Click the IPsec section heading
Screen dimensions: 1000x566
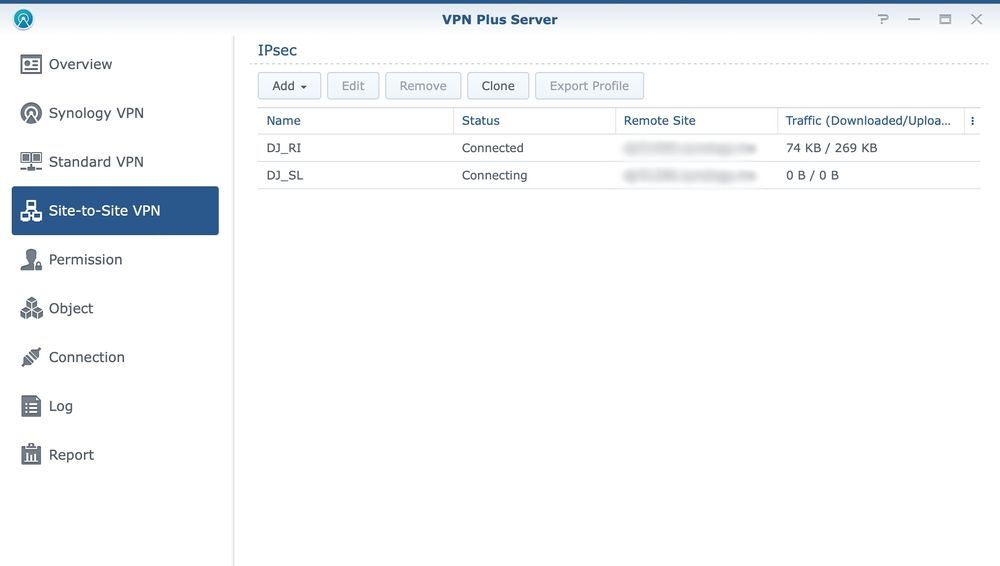point(277,50)
